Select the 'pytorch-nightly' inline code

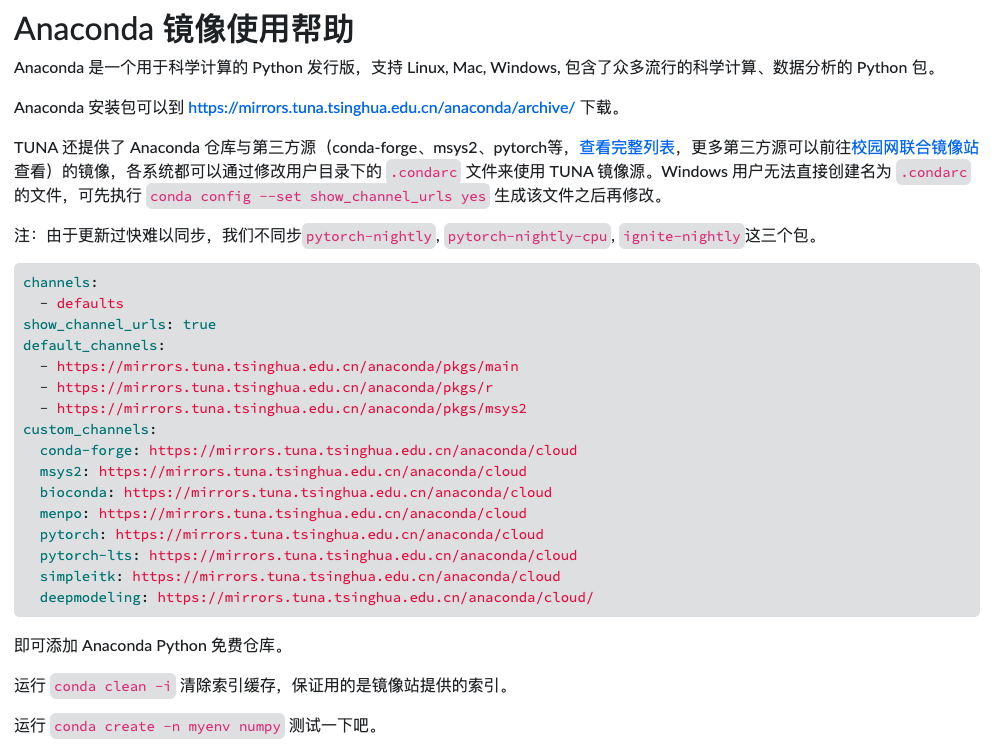tap(369, 236)
